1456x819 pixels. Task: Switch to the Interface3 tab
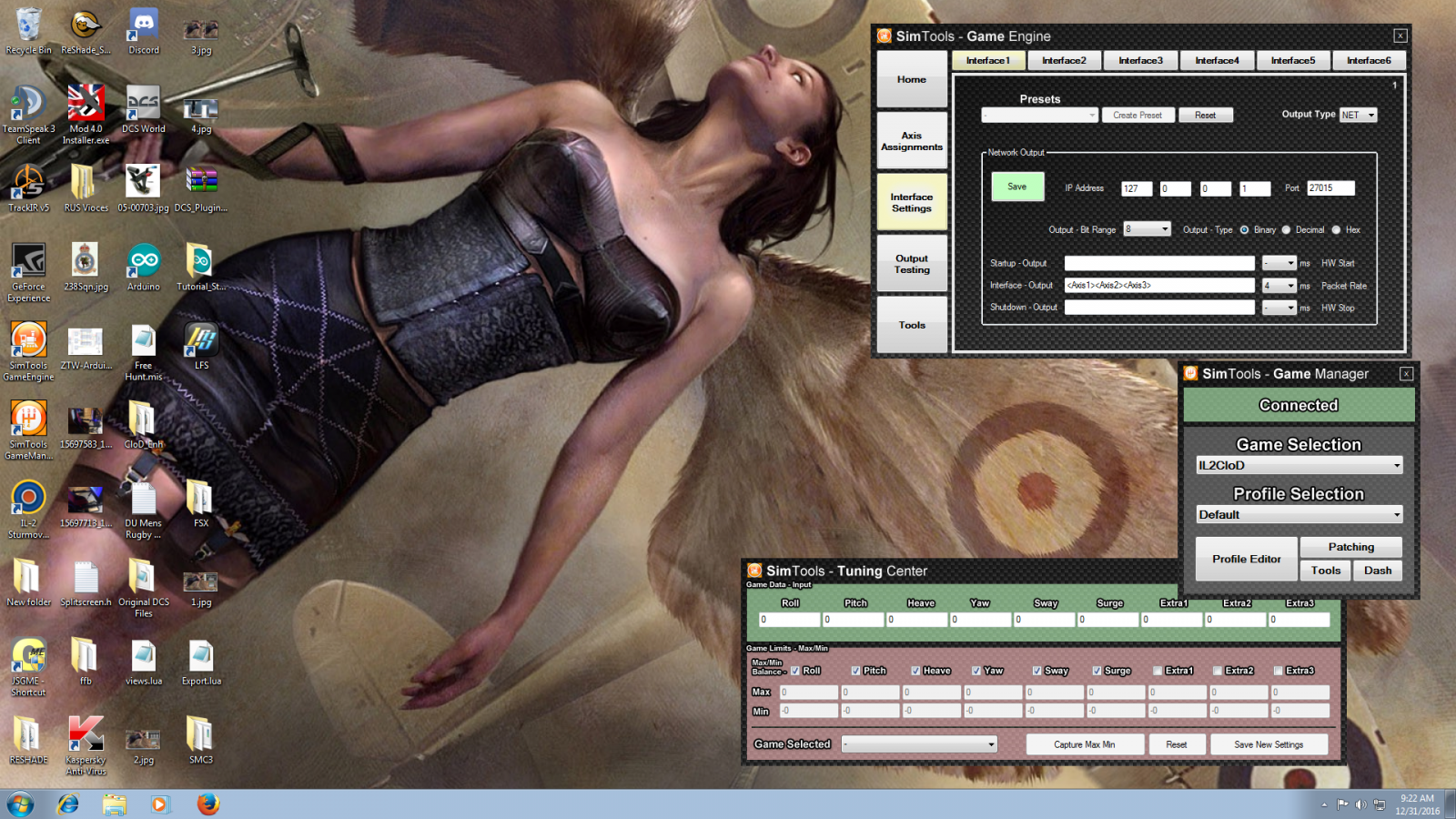[x=1140, y=61]
